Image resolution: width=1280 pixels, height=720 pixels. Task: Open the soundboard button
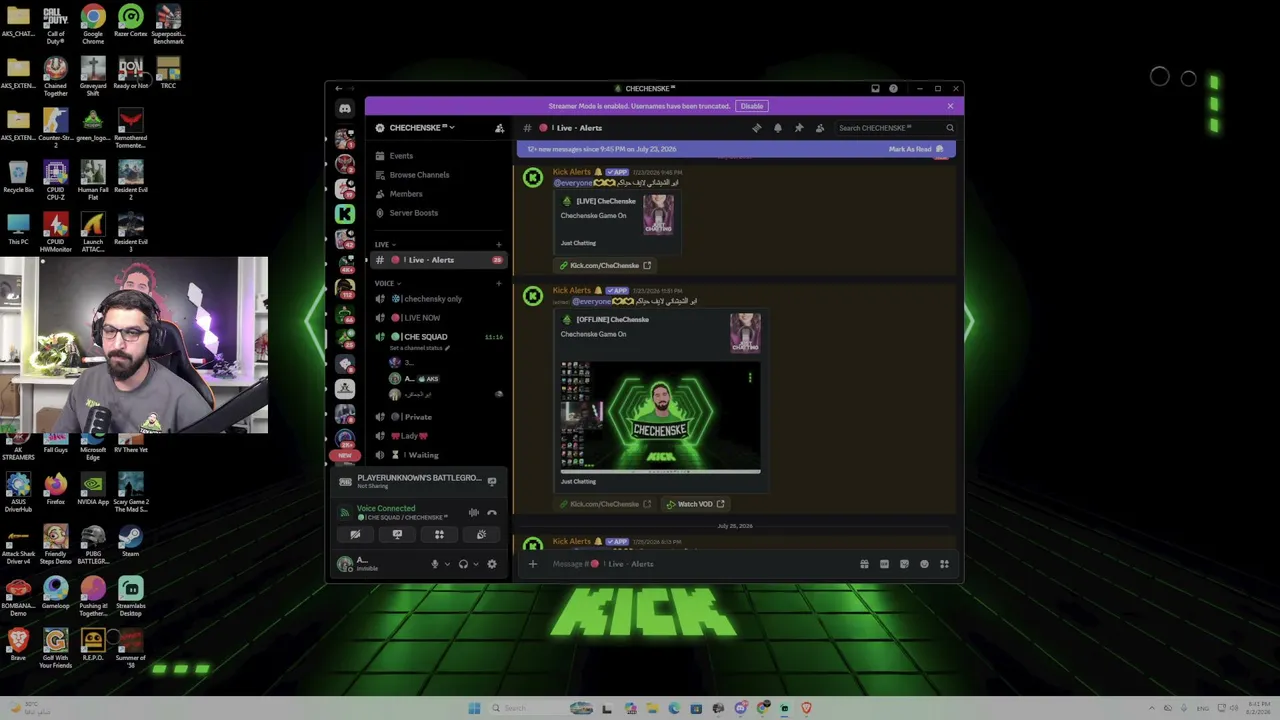point(481,535)
